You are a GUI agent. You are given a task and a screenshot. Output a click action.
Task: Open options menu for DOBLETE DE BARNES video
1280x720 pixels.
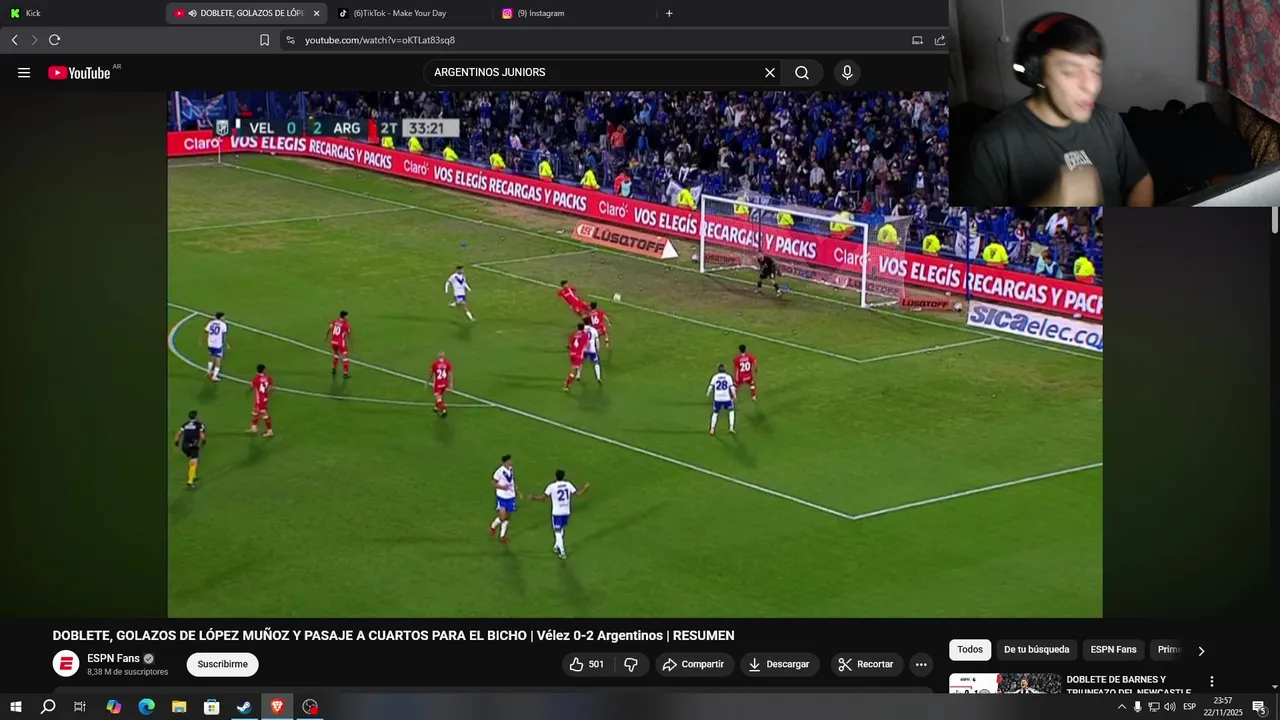[x=1212, y=681]
